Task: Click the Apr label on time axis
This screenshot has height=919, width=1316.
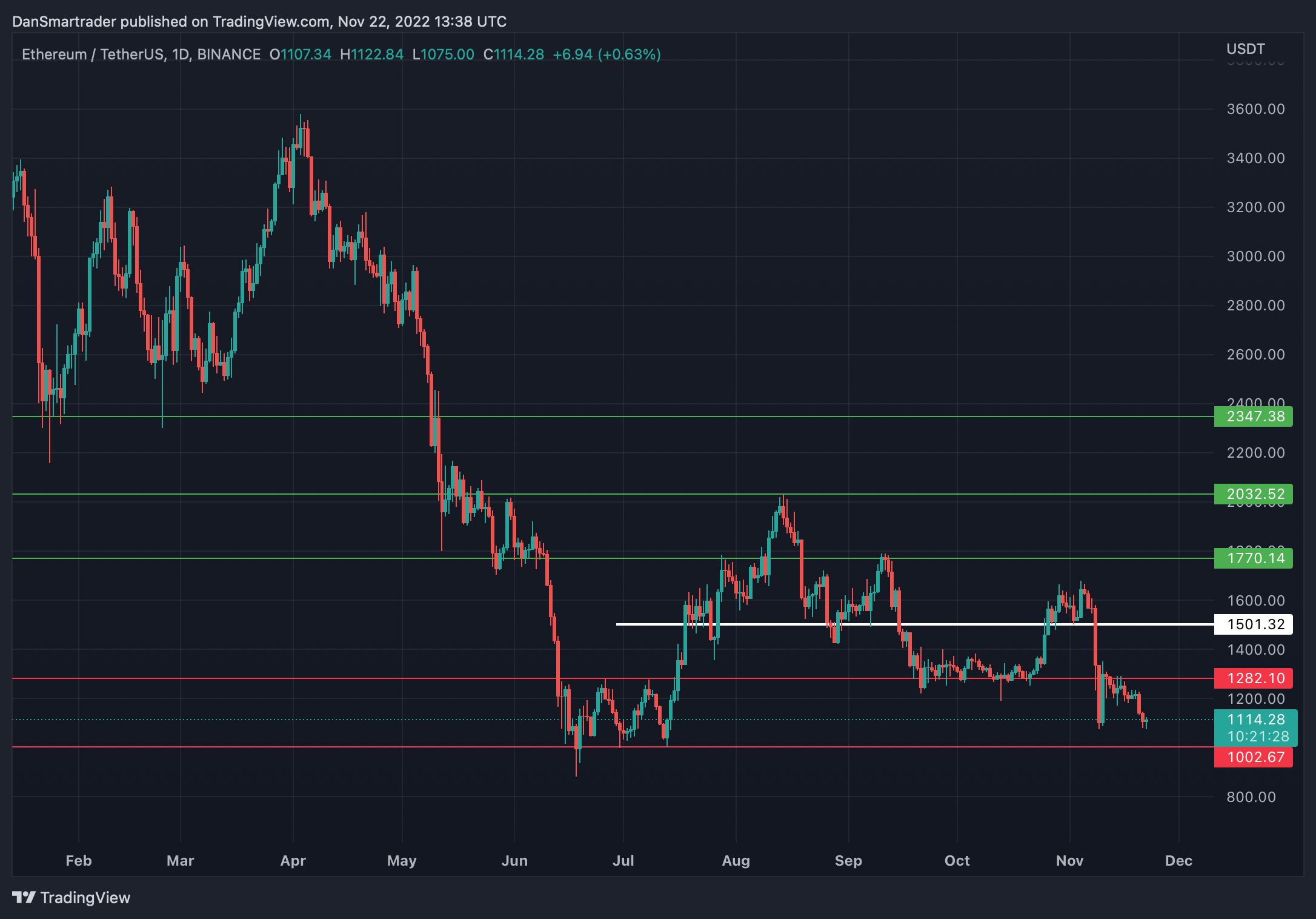Action: tap(293, 861)
